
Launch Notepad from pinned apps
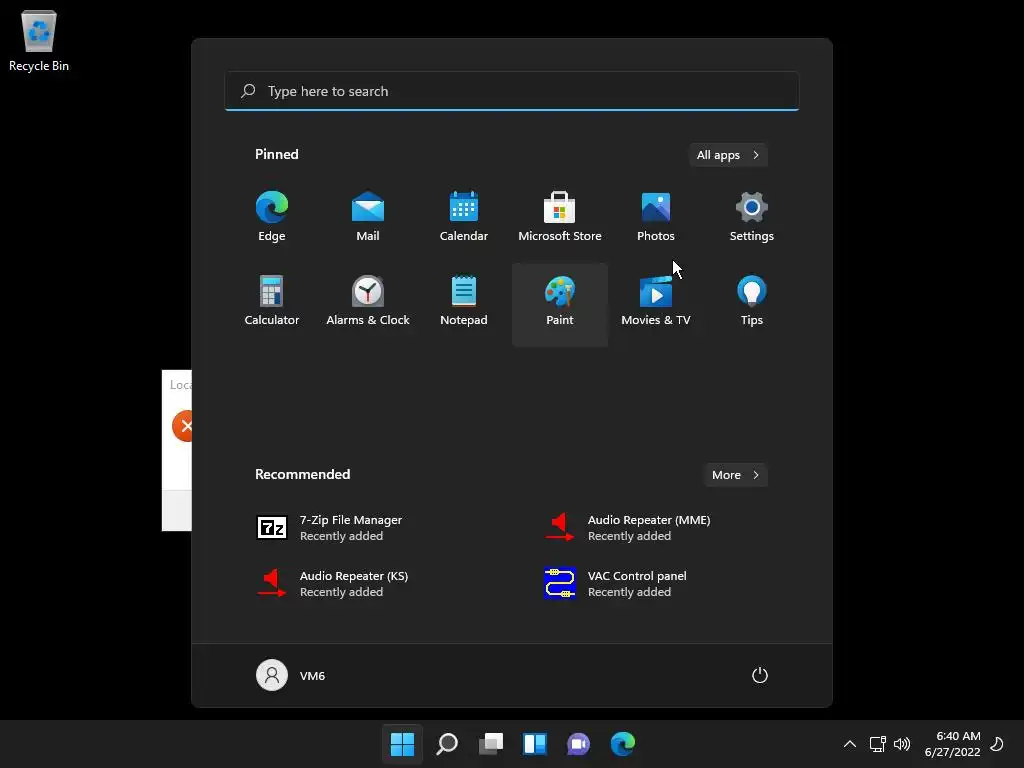[464, 301]
